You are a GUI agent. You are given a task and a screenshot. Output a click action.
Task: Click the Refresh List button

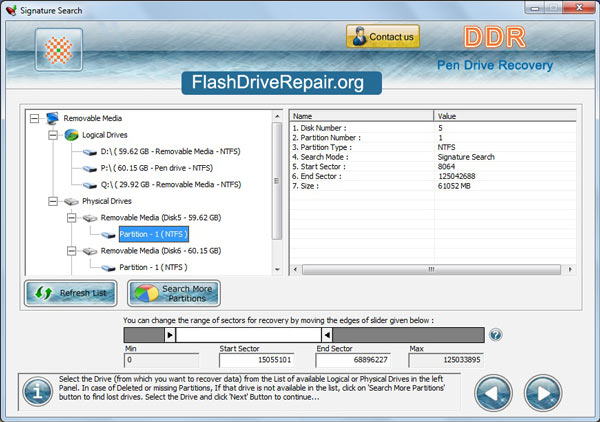click(x=71, y=293)
